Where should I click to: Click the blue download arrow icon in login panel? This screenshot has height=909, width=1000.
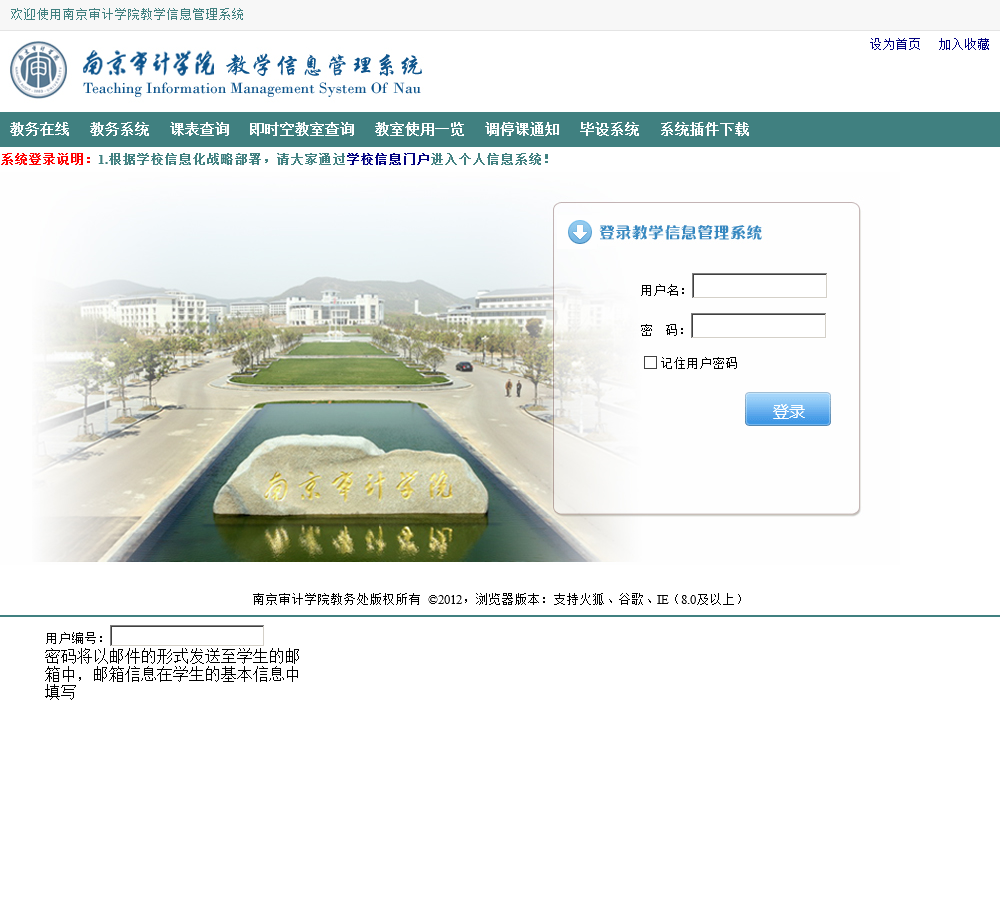[x=580, y=232]
